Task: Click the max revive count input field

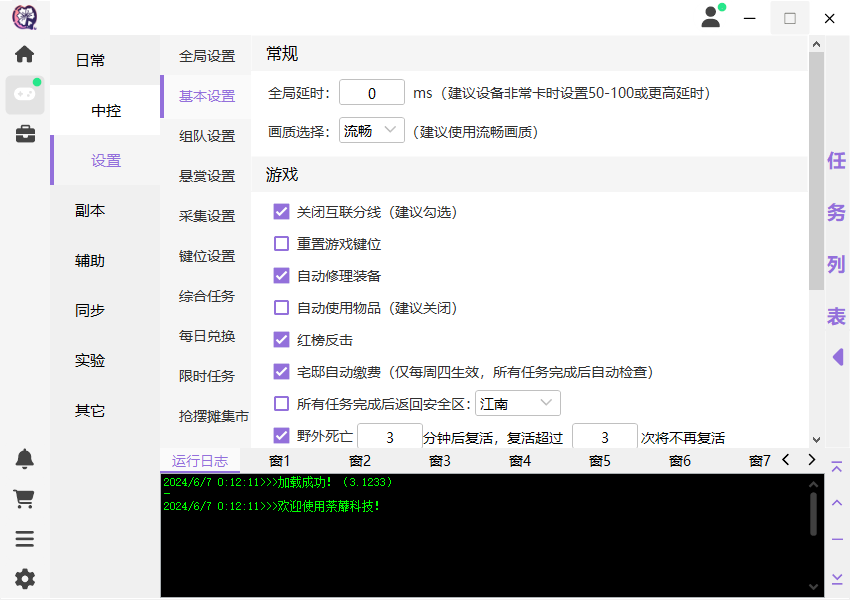Action: [x=605, y=436]
